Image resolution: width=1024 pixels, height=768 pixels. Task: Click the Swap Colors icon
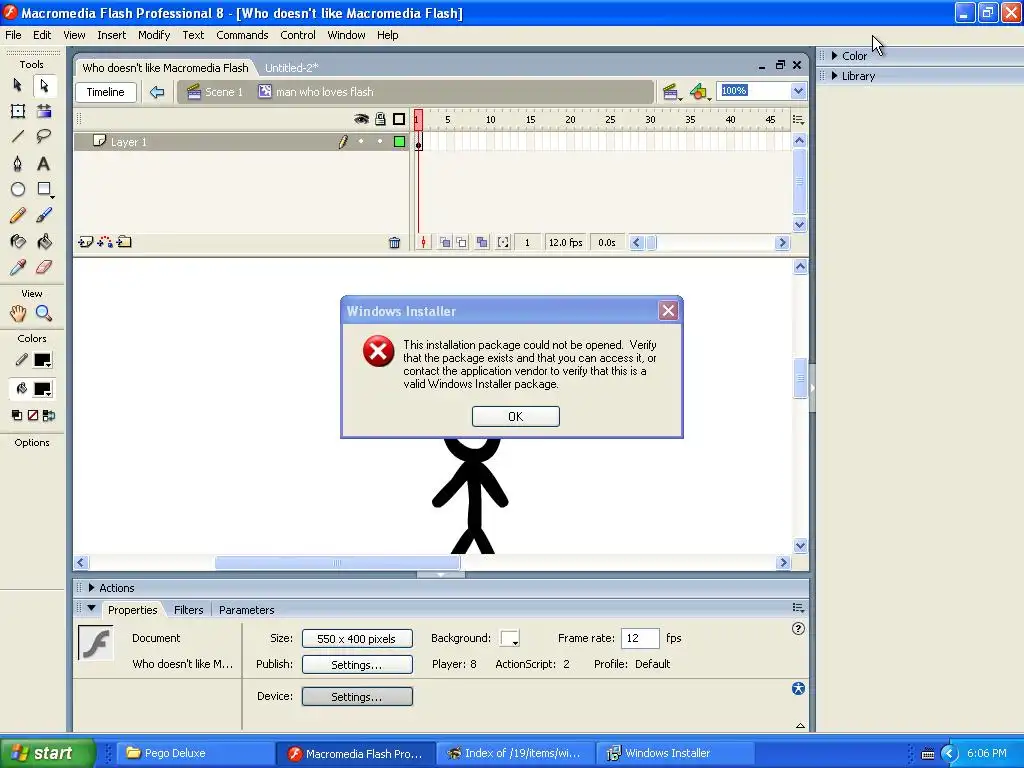49,415
